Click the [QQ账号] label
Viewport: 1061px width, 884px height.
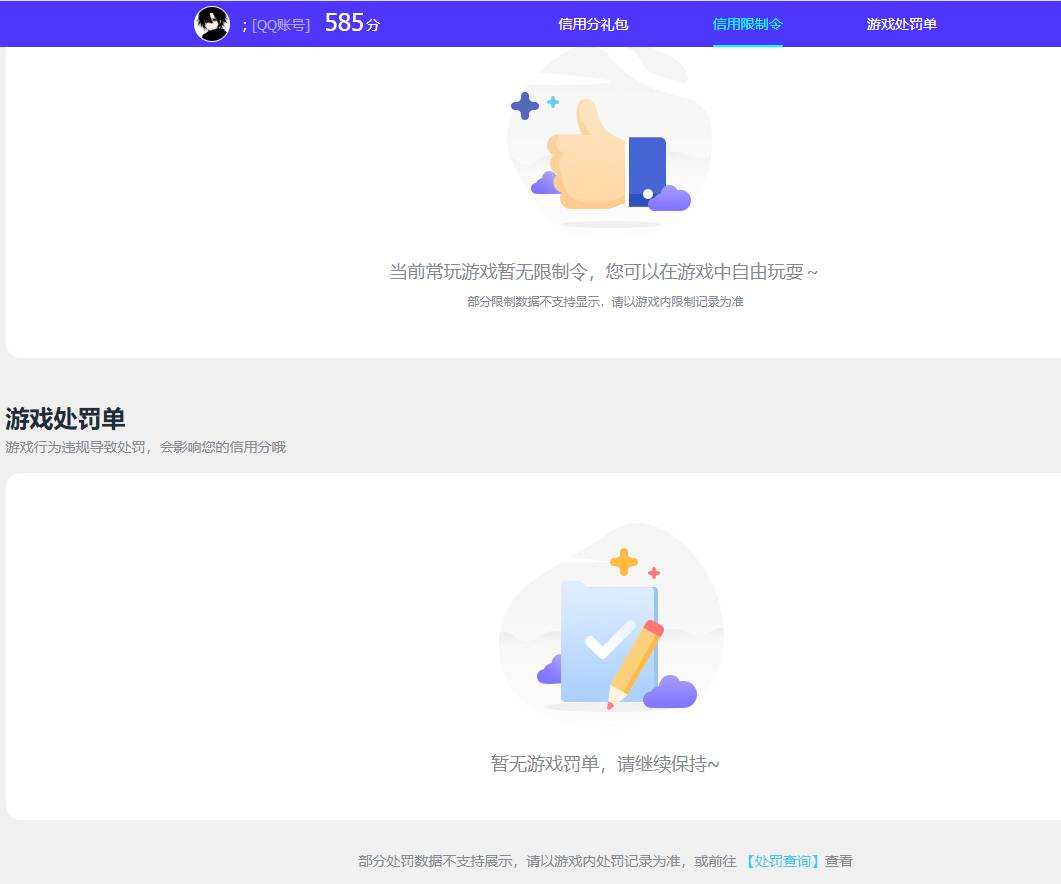tap(281, 25)
